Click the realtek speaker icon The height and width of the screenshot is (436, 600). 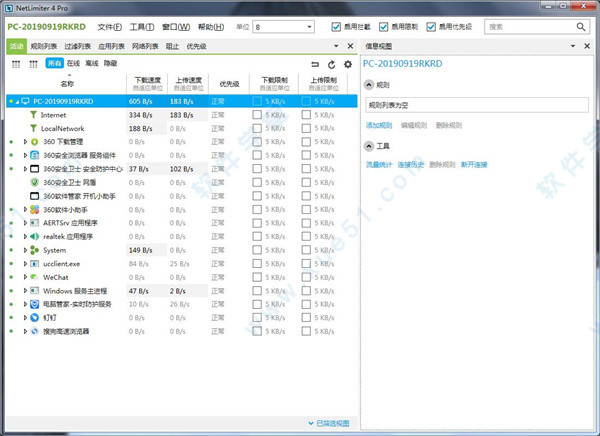point(34,237)
